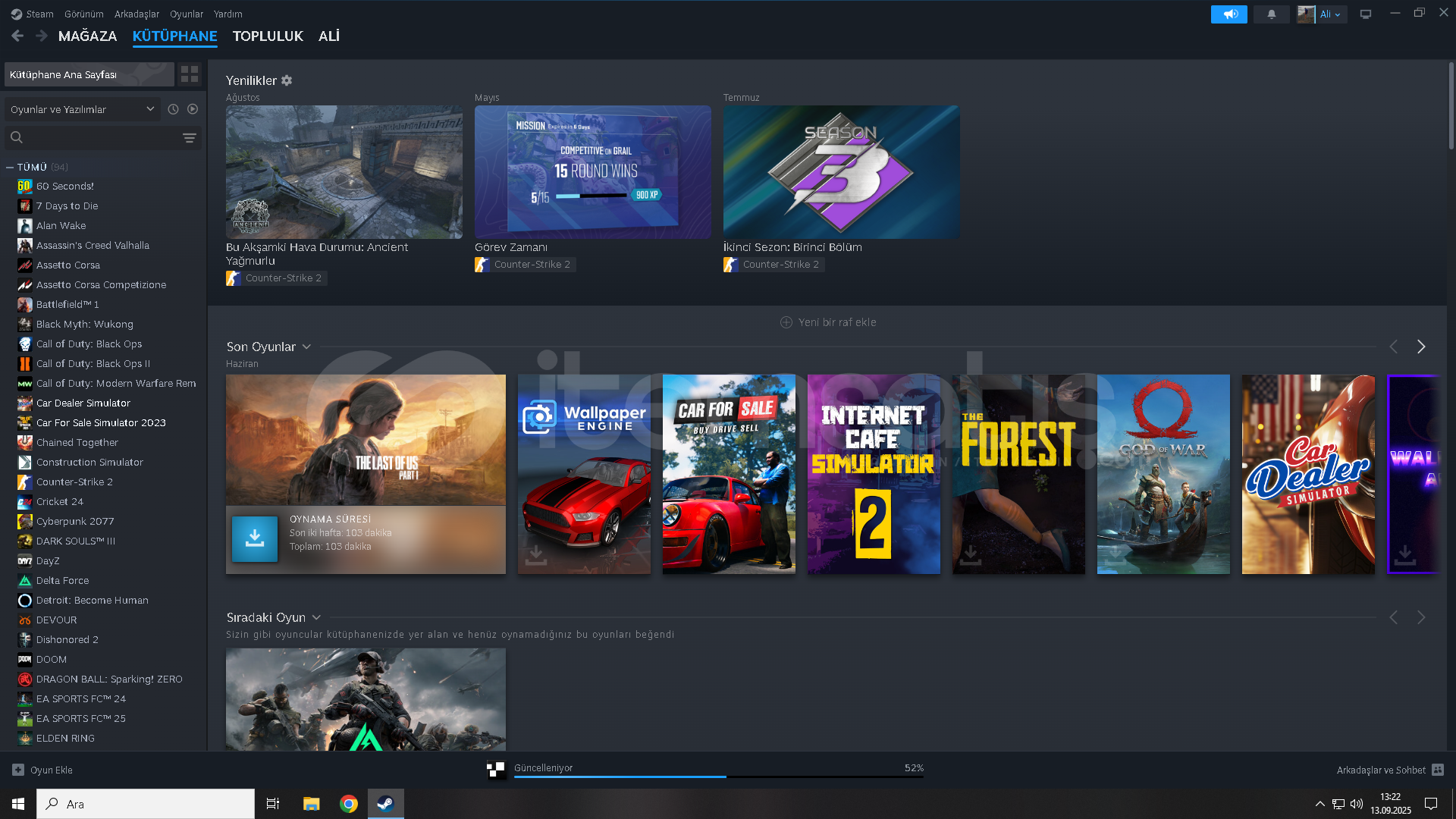
Task: Open the God of War game cover
Action: [1163, 474]
